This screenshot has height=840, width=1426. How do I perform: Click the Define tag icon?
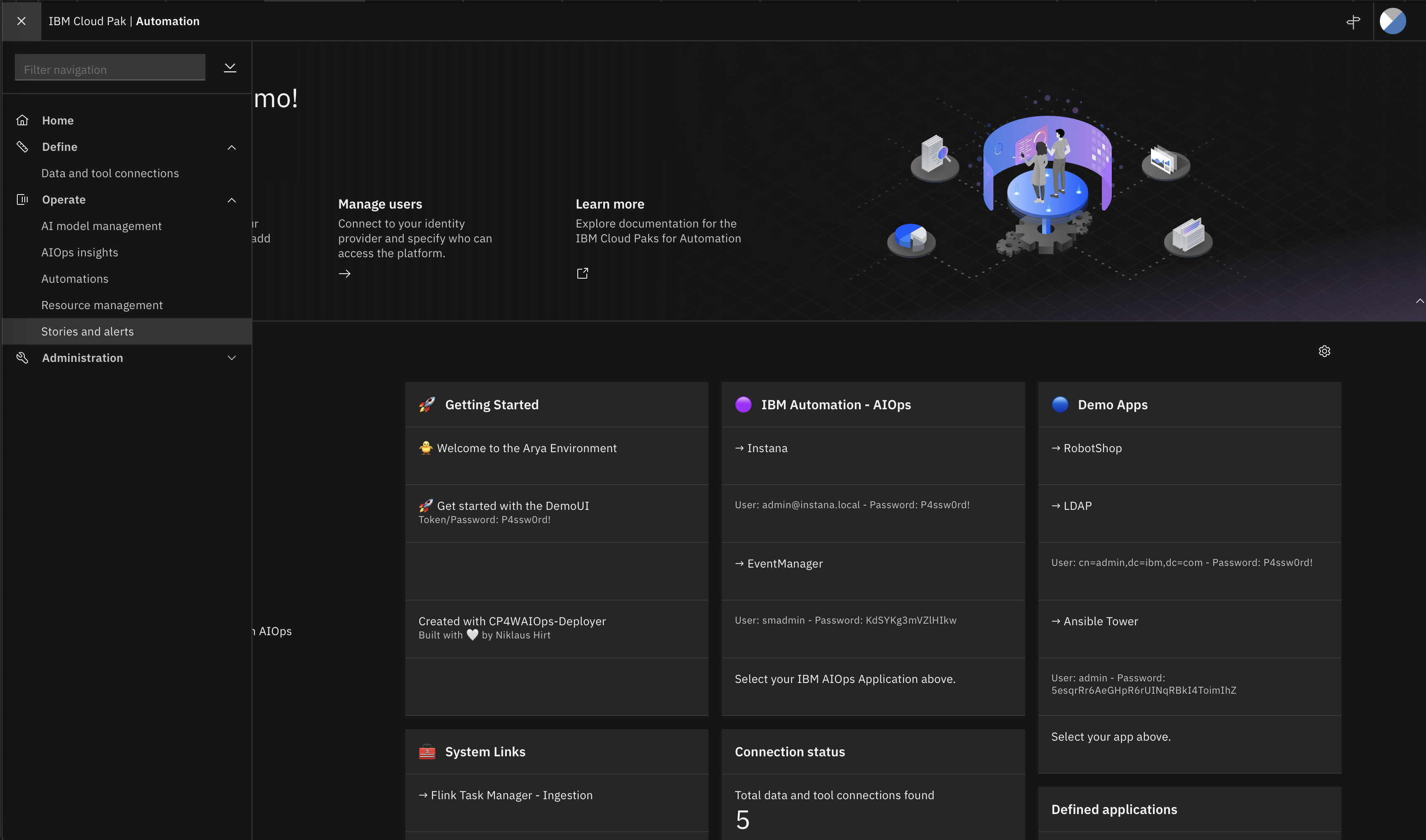tap(22, 147)
